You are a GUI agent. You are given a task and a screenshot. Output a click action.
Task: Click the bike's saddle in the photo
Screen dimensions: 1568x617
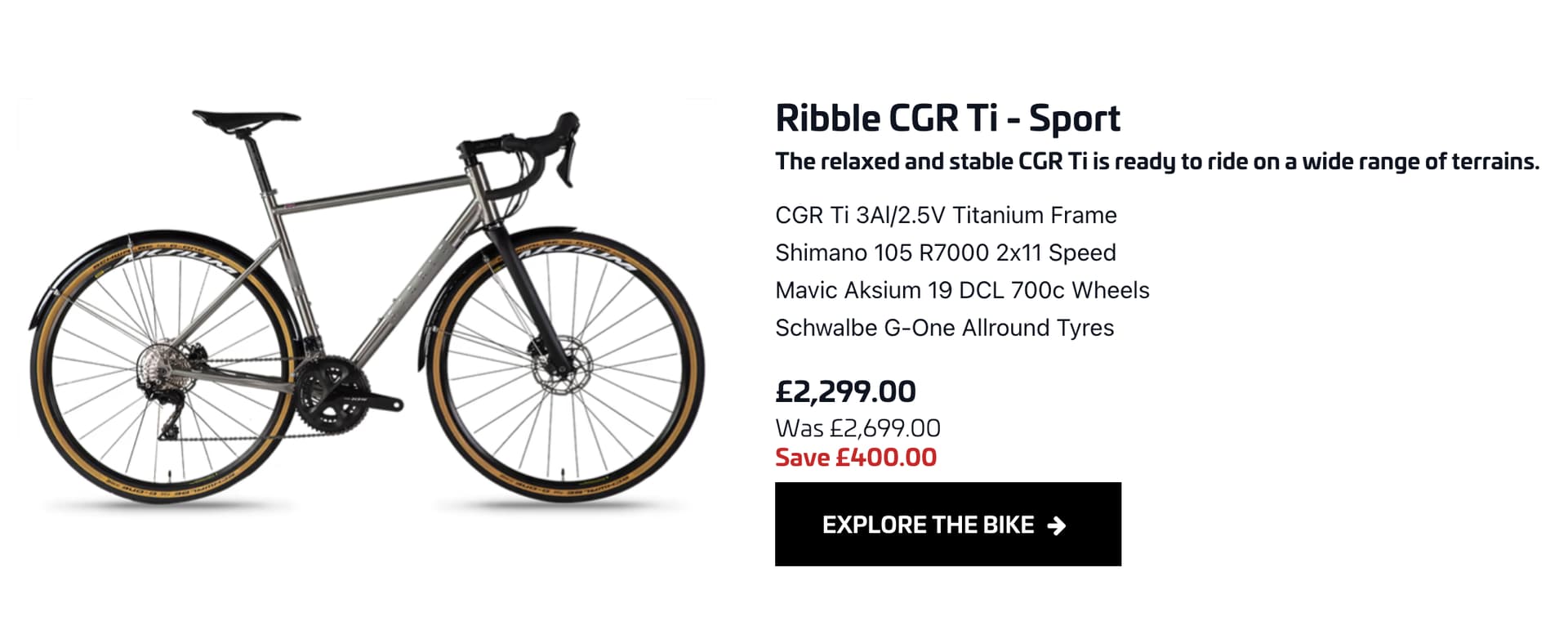tap(246, 119)
